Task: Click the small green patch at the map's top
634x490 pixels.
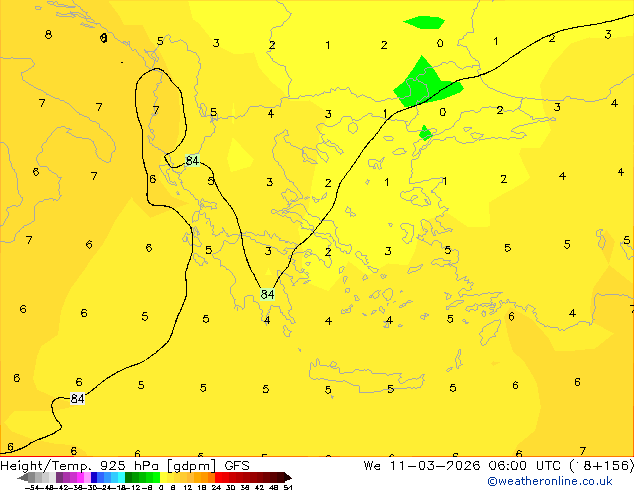Action: click(424, 22)
